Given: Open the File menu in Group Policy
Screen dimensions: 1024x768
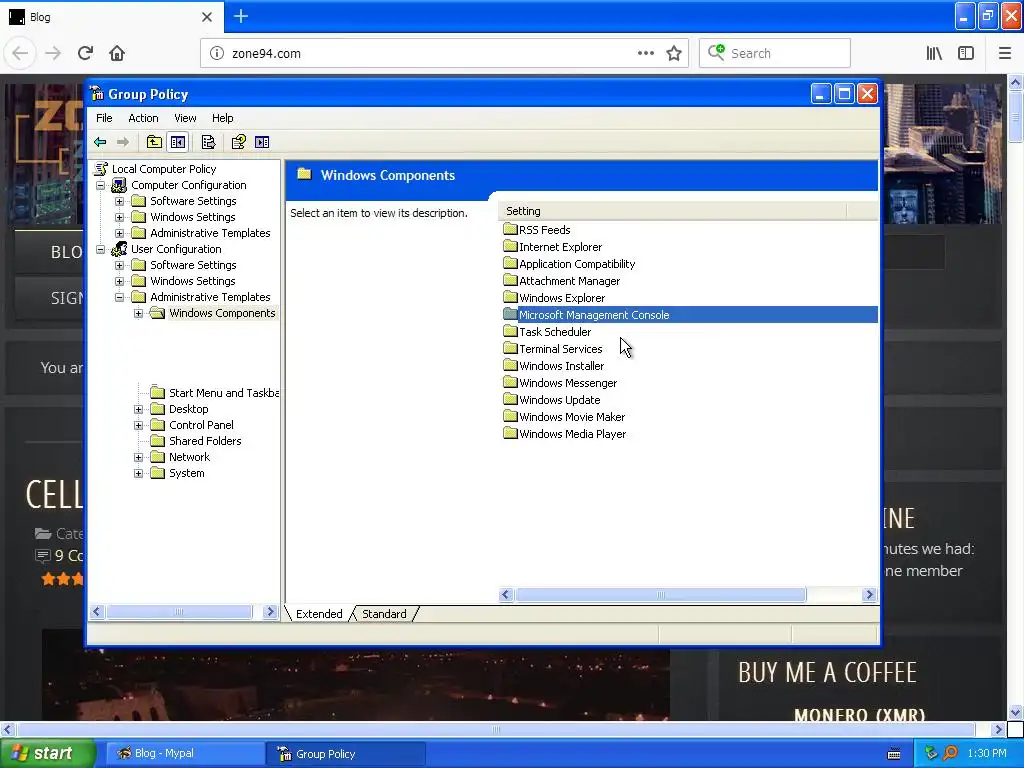Looking at the screenshot, I should point(104,118).
